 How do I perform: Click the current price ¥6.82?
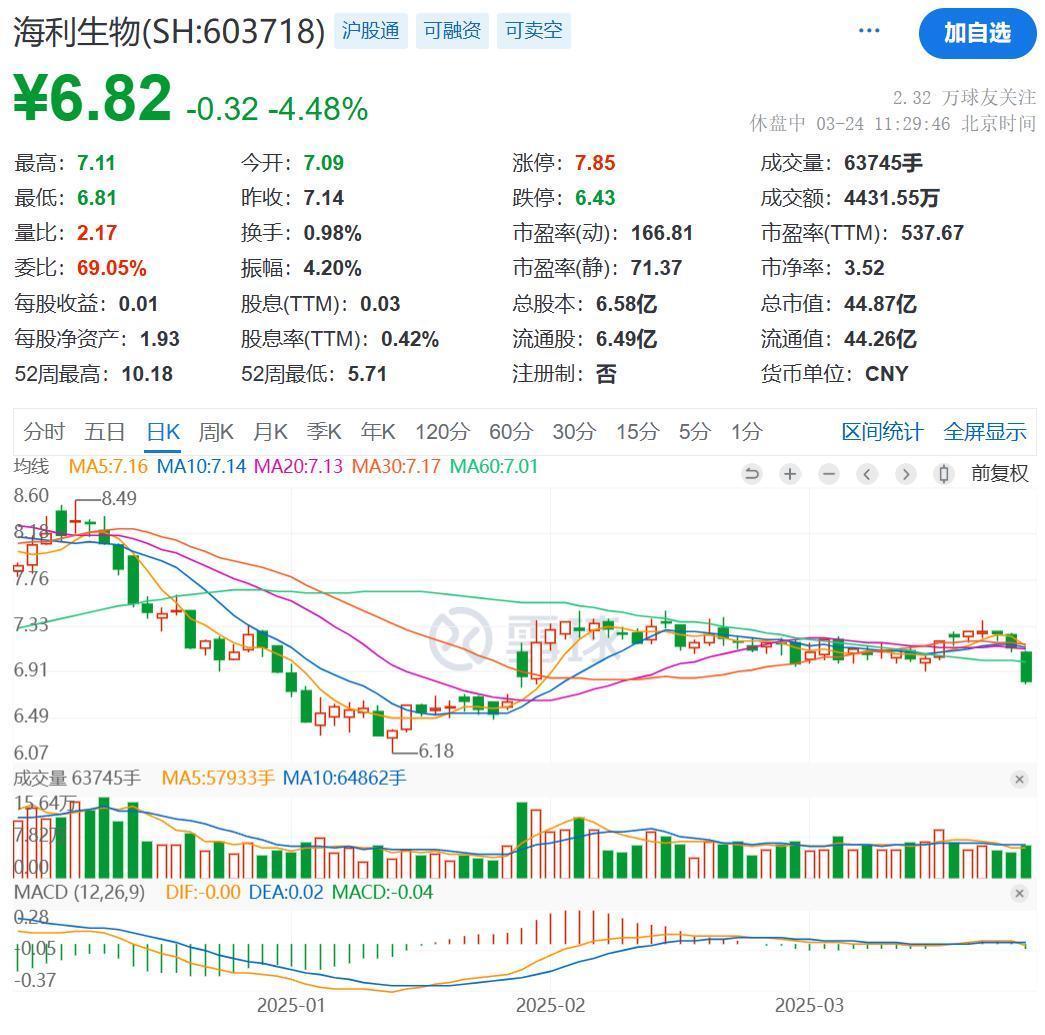tap(93, 98)
